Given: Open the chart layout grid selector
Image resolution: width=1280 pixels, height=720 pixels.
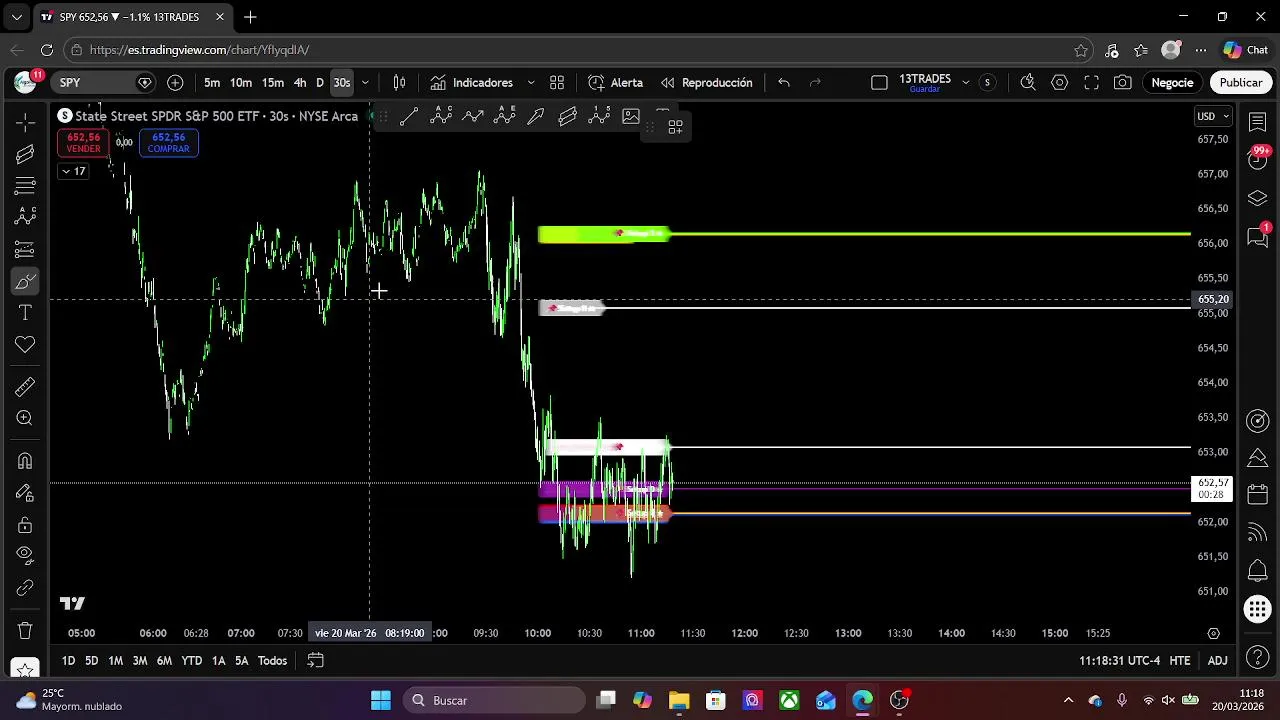Looking at the screenshot, I should point(557,83).
